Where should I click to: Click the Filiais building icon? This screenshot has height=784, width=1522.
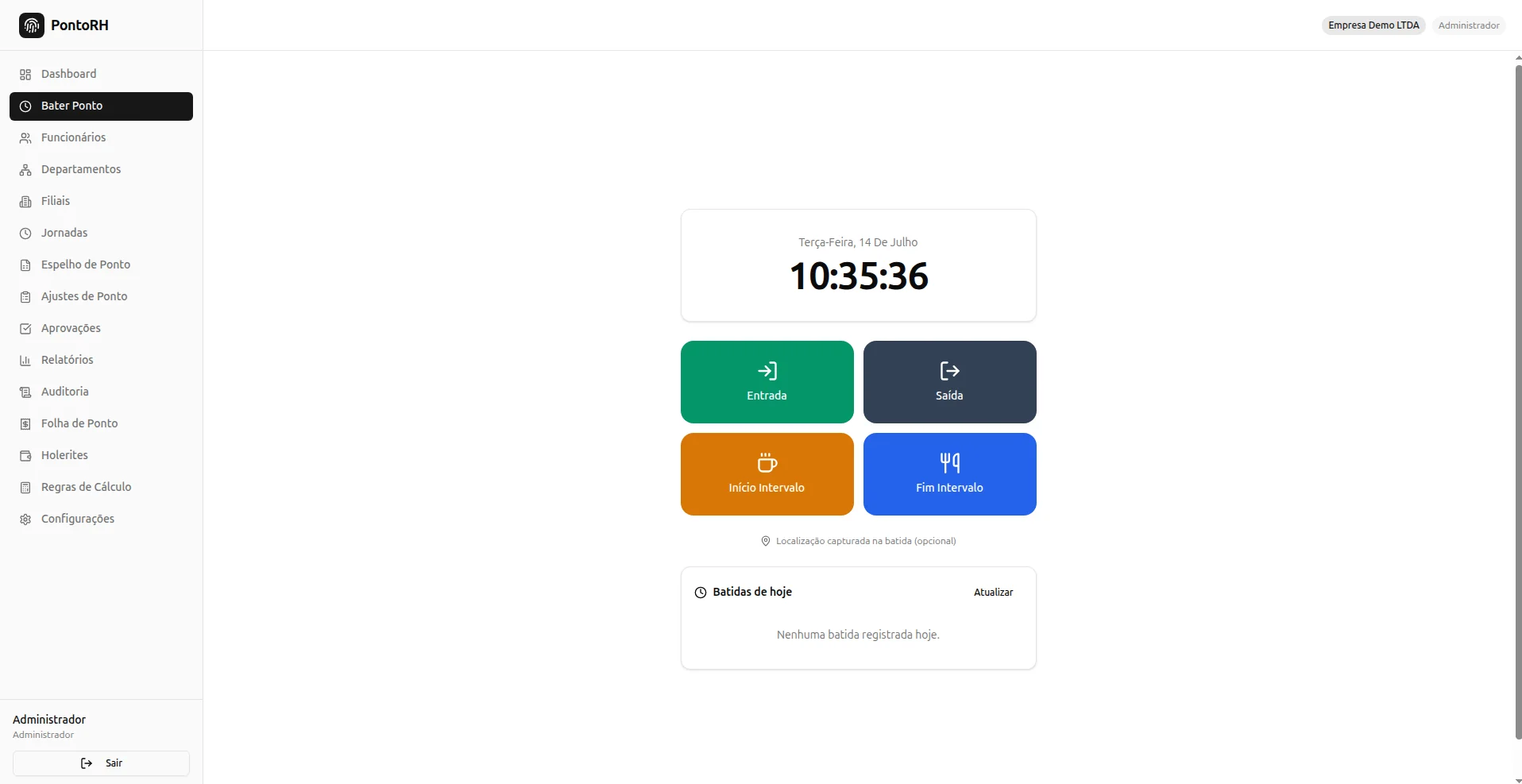coord(25,201)
